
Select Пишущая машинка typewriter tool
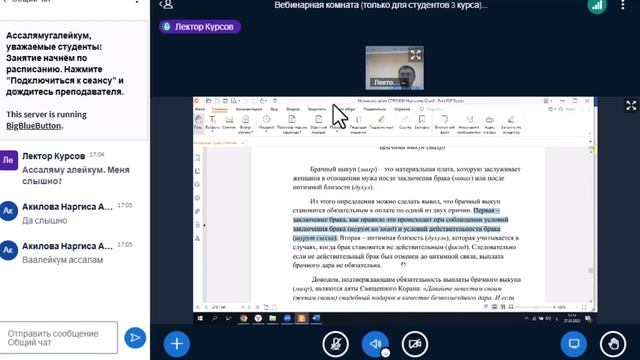tap(358, 124)
